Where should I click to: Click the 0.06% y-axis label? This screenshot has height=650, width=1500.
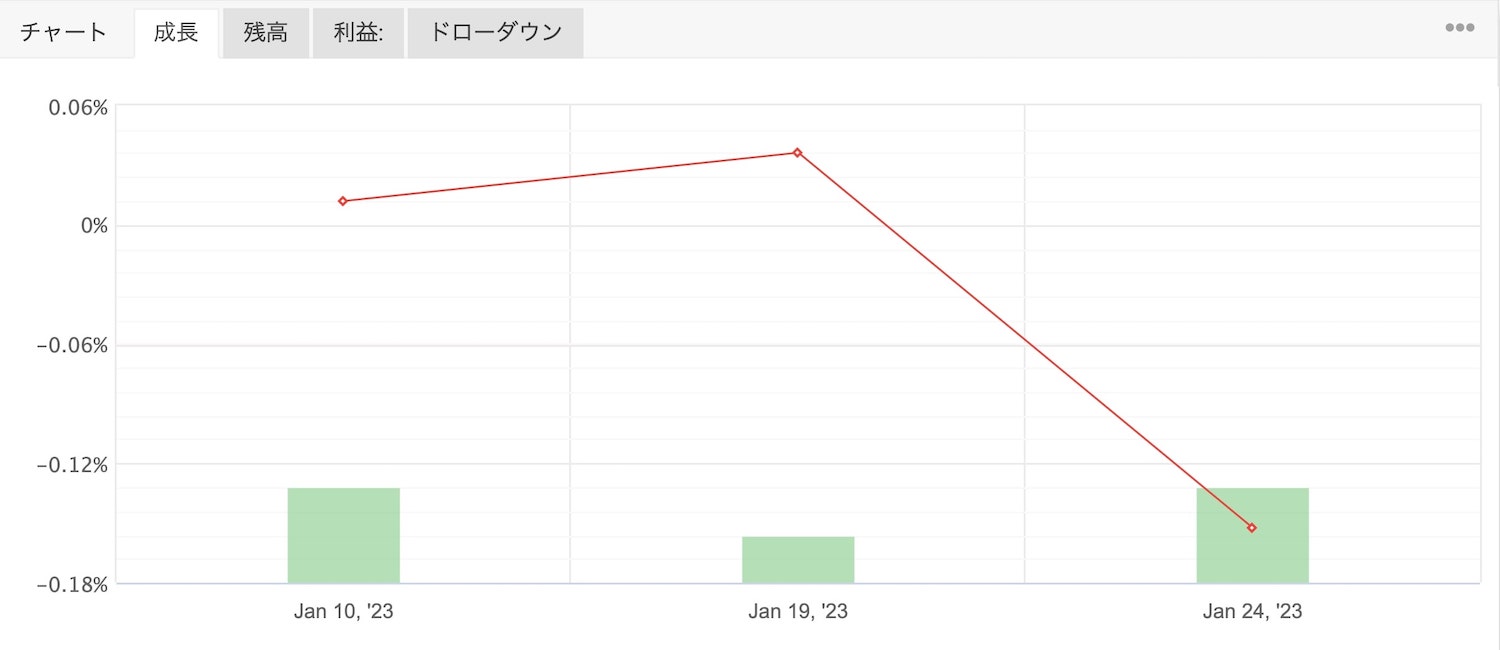[x=78, y=107]
